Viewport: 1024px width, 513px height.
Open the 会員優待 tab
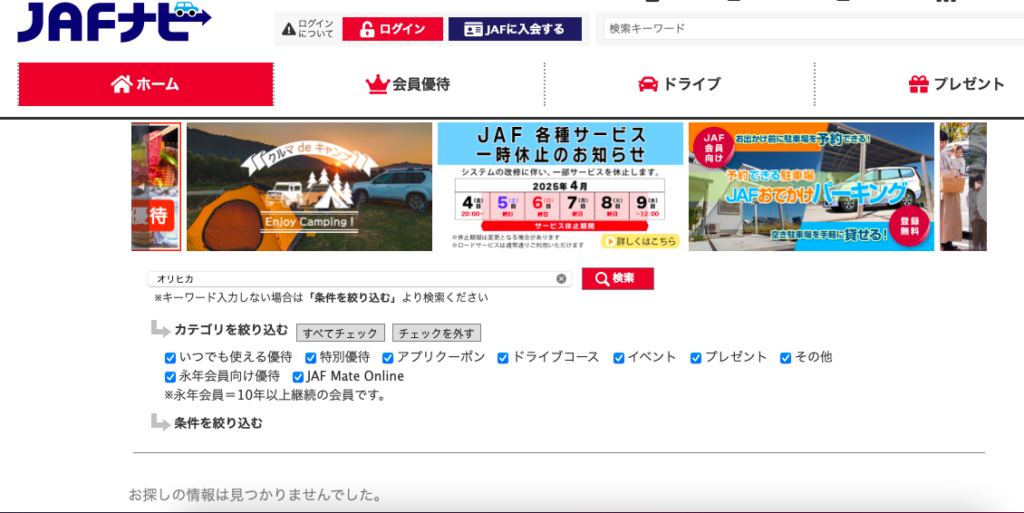coord(408,84)
